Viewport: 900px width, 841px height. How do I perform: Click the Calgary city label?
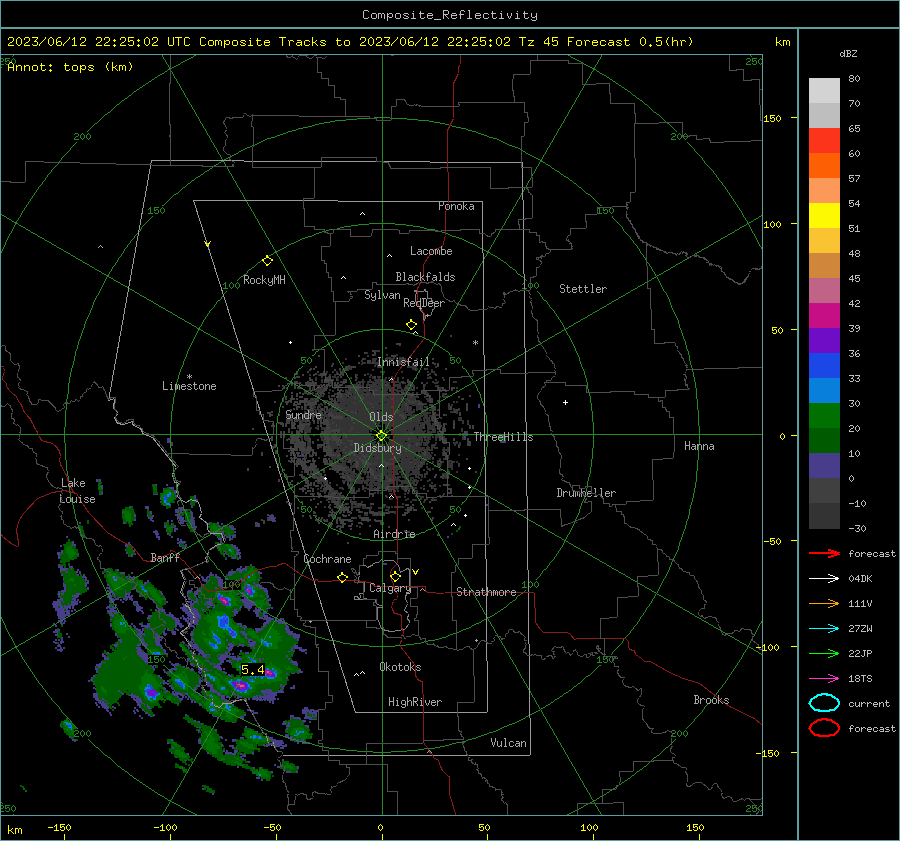point(390,588)
